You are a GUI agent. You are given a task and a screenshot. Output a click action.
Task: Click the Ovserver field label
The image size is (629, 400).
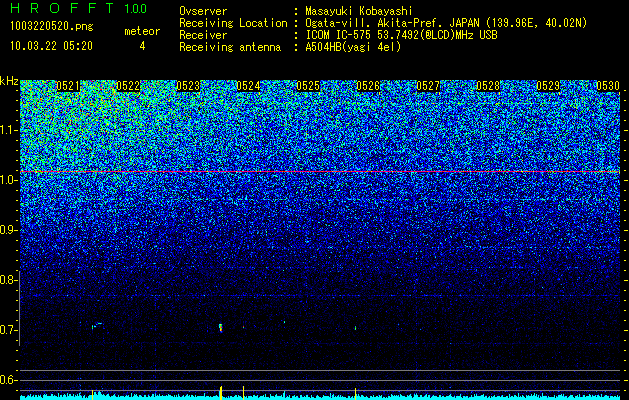tap(203, 11)
